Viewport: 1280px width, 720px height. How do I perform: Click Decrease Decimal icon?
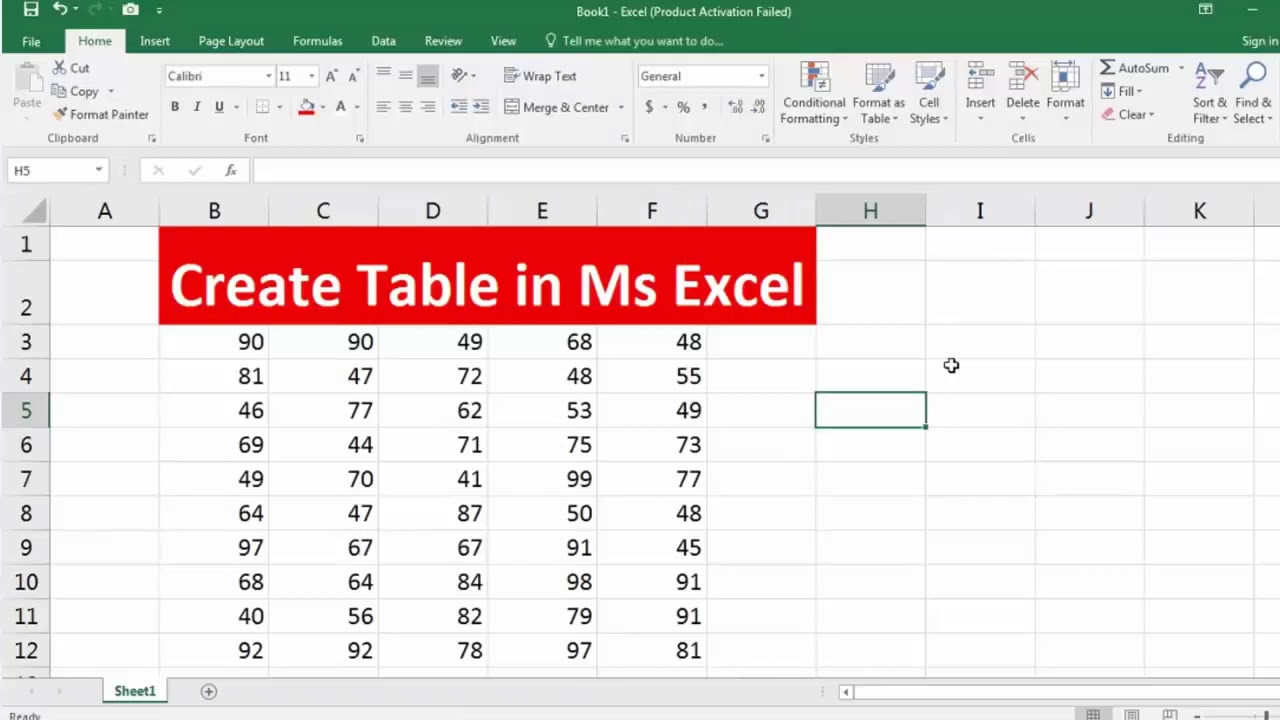tap(757, 107)
